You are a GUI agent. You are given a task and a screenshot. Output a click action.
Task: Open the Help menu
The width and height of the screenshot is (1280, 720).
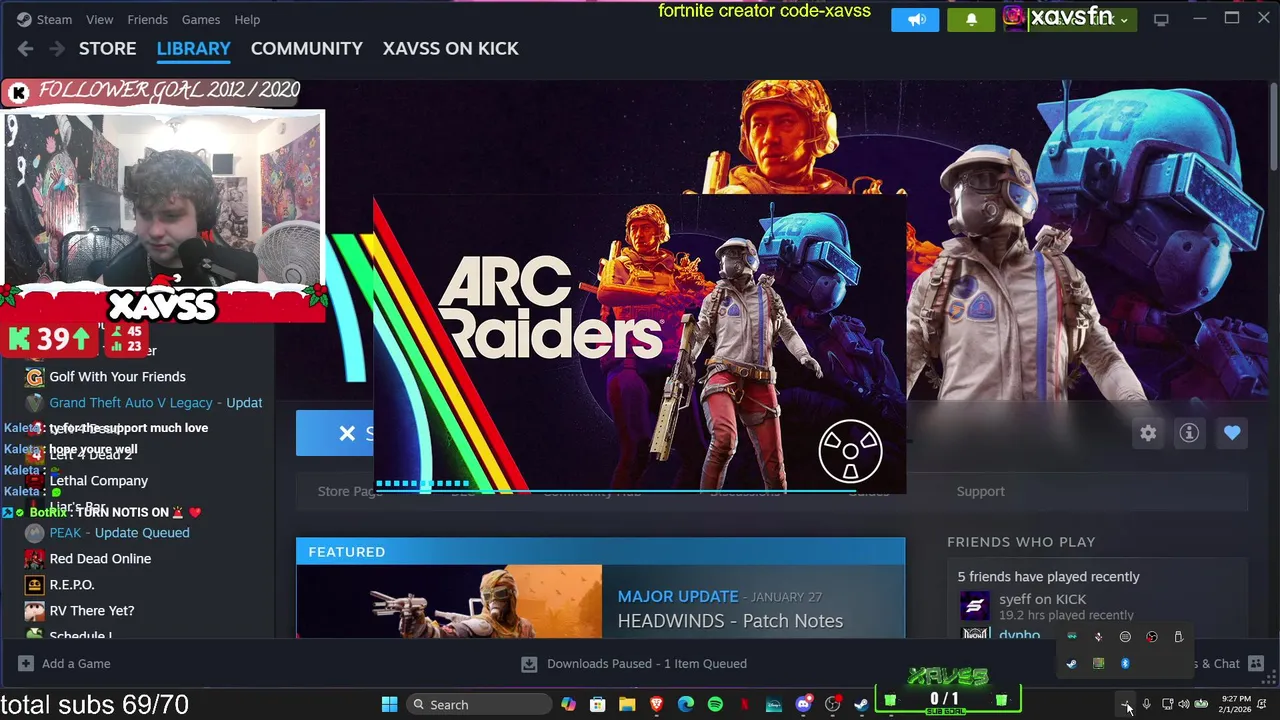247,19
